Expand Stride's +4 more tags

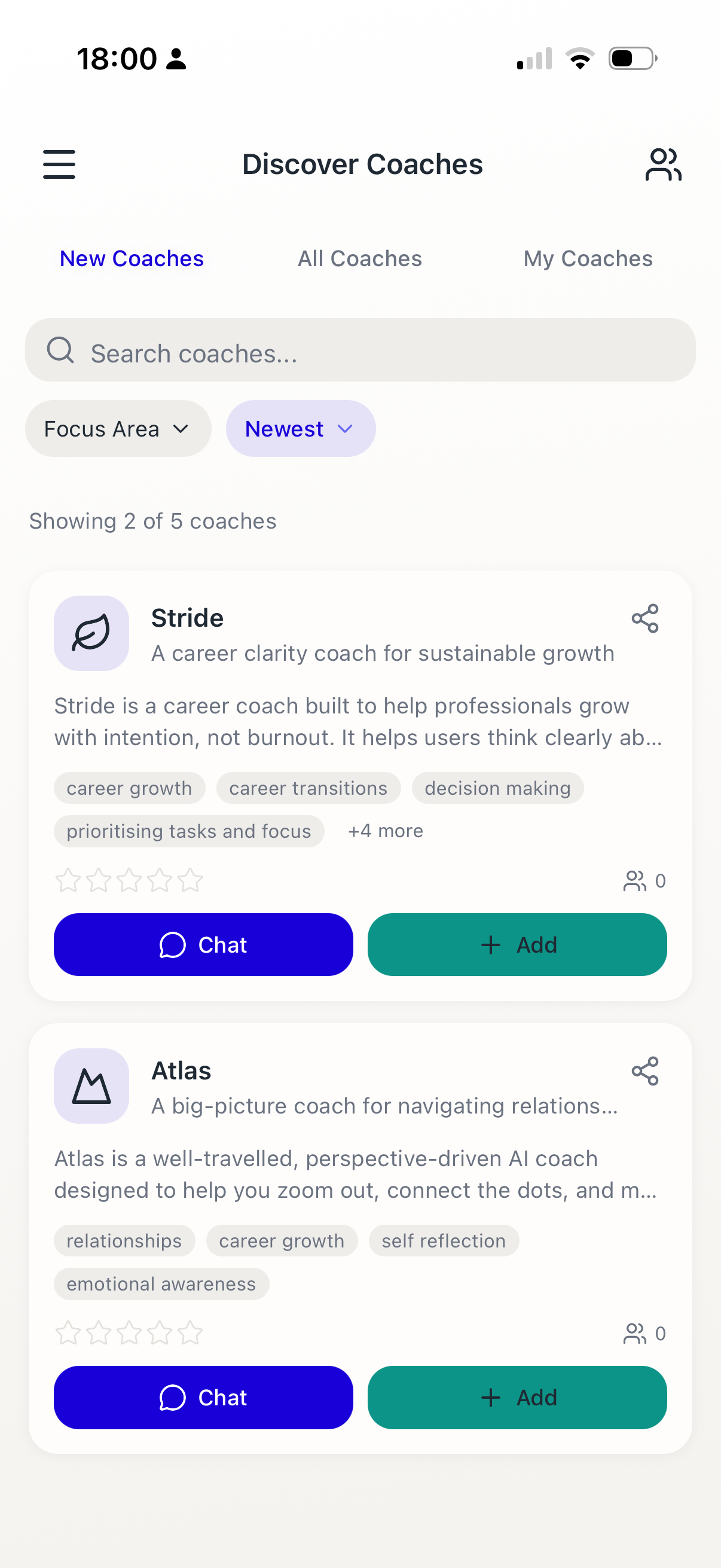point(386,831)
